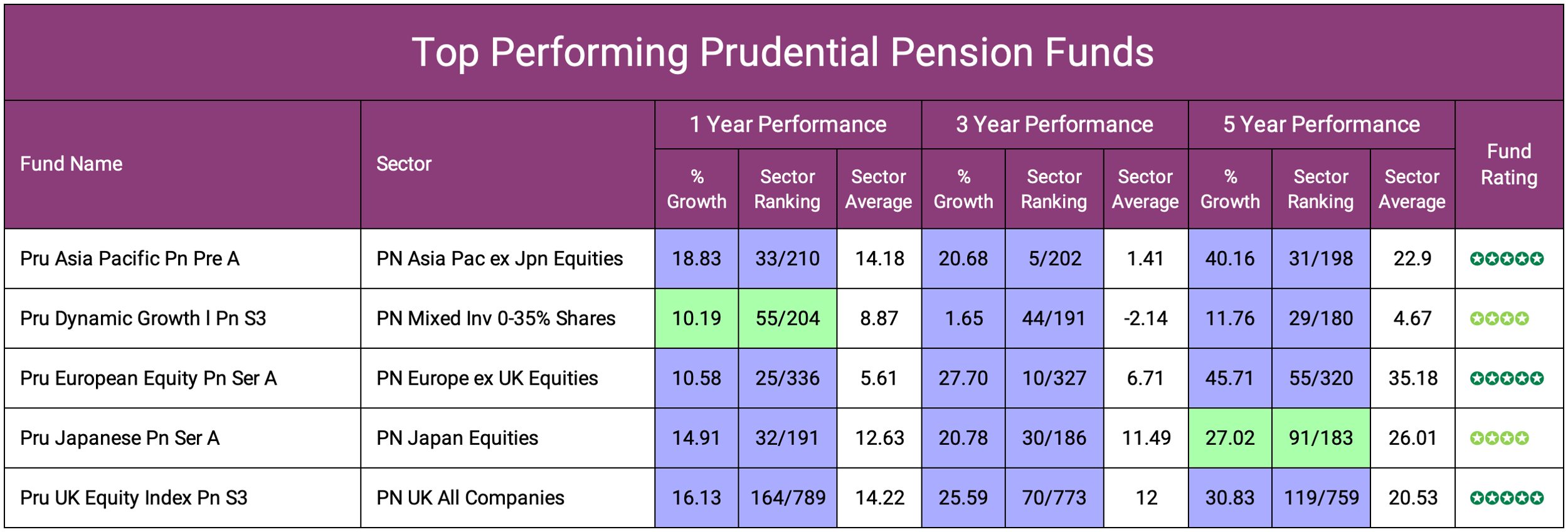Click the four-star rating for Pru Japanese
Image resolution: width=1568 pixels, height=532 pixels.
tap(1499, 438)
